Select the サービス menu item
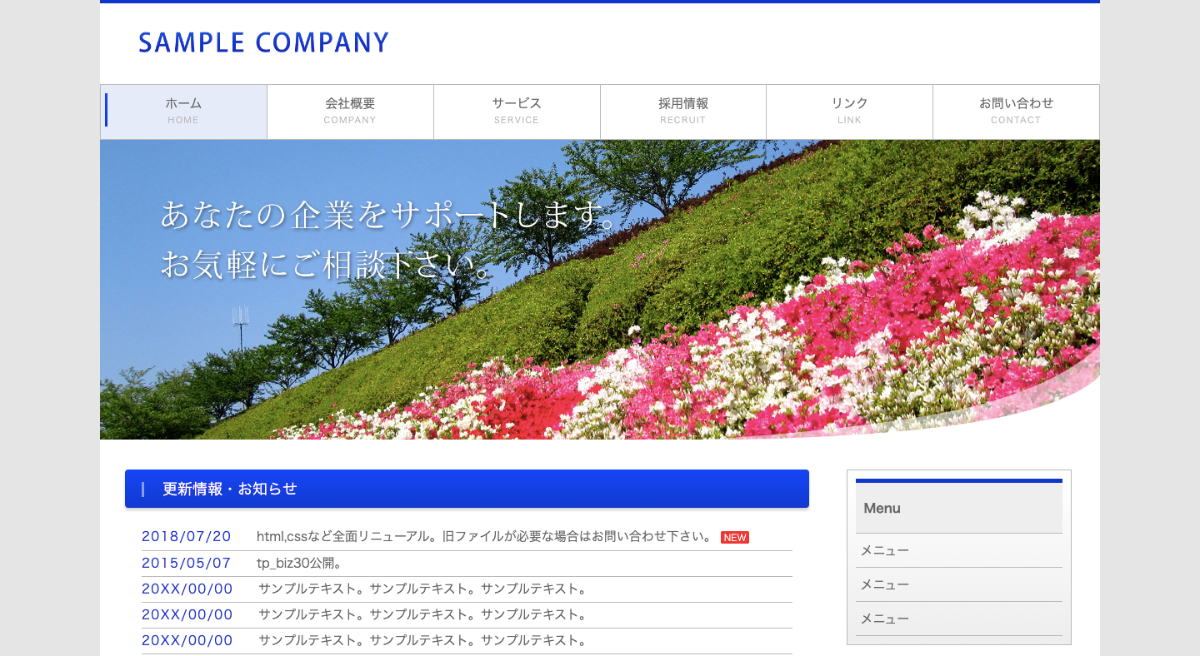The width and height of the screenshot is (1200, 656). [516, 111]
